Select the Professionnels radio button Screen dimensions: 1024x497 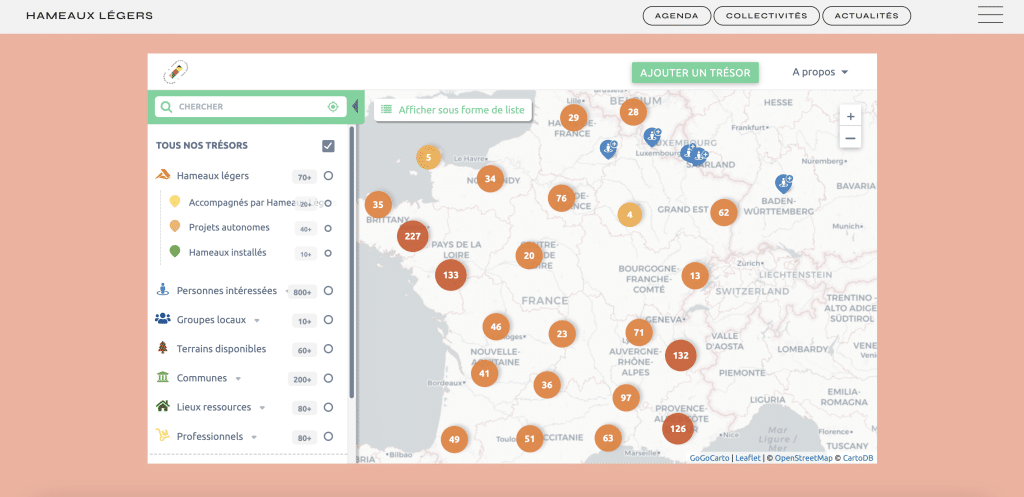[328, 436]
